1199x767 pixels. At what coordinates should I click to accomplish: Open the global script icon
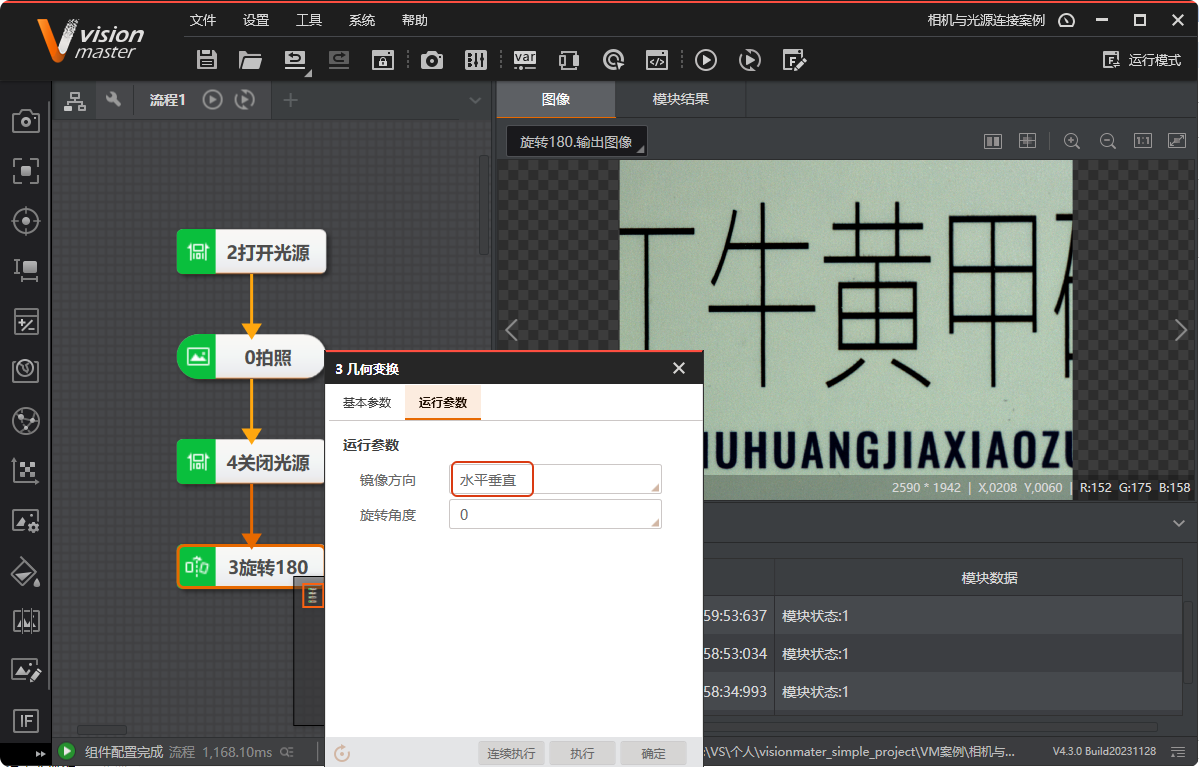click(x=657, y=60)
